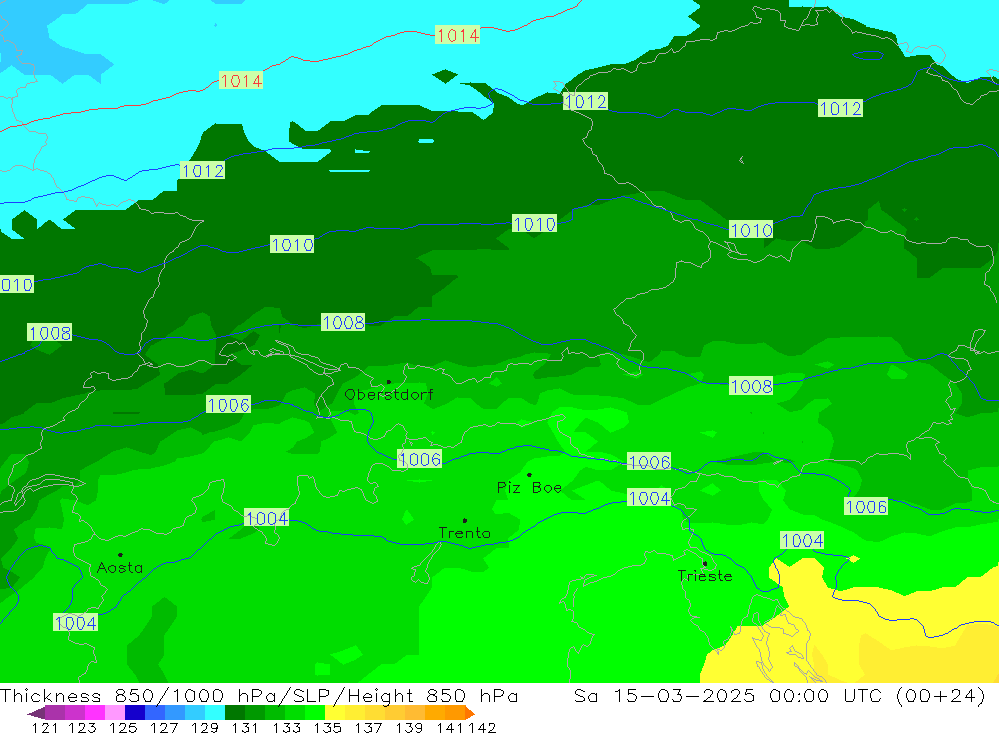Click the legend value 139
This screenshot has width=1000, height=733.
pyautogui.click(x=409, y=727)
